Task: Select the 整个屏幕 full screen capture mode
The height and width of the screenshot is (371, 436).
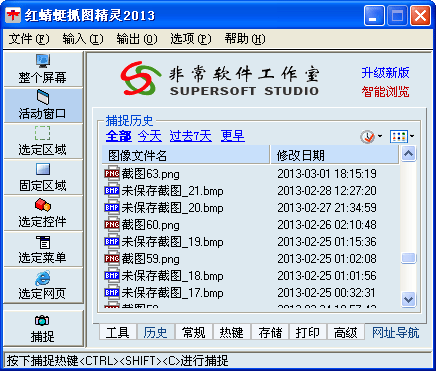Action: pyautogui.click(x=43, y=69)
